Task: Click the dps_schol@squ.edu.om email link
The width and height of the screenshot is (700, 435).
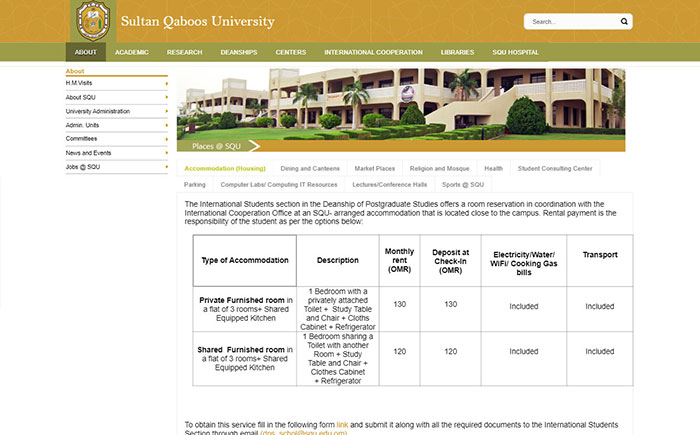Action: pyautogui.click(x=304, y=432)
